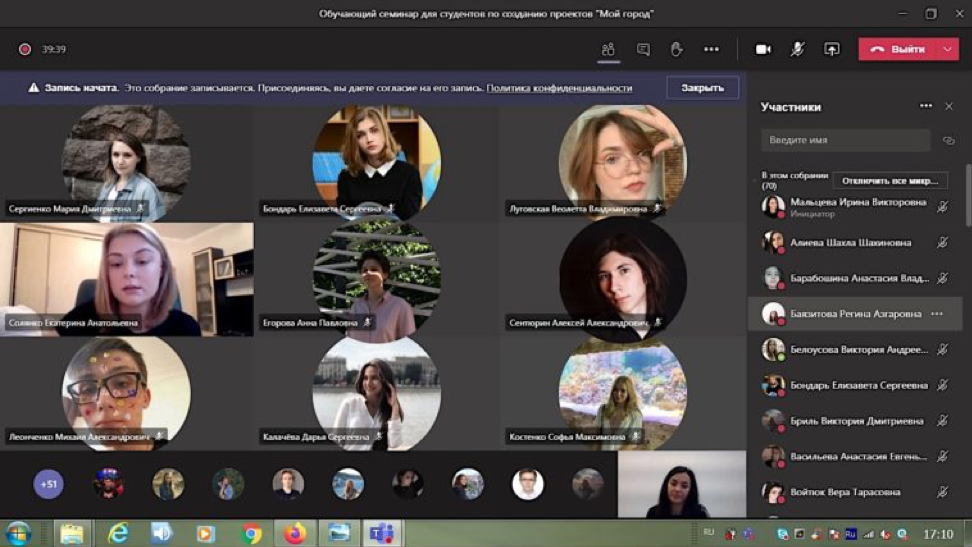Open more actions ellipsis in meeting toolbar

click(x=711, y=49)
